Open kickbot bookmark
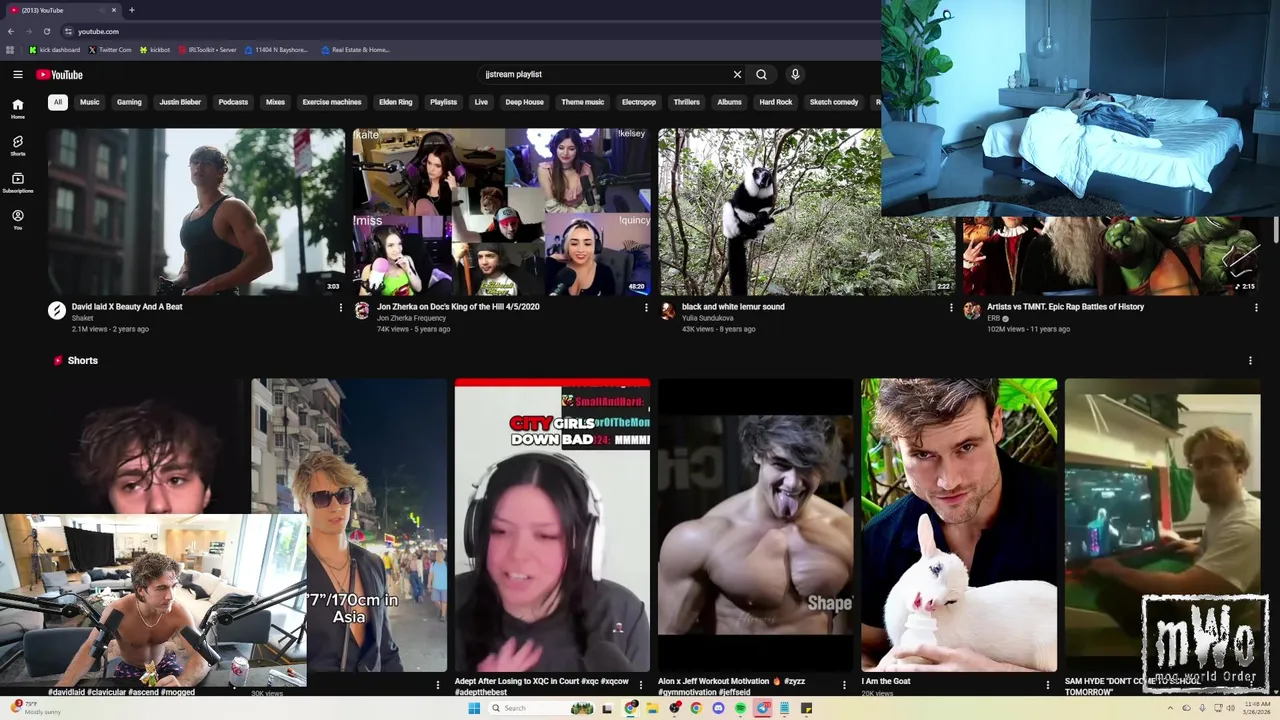The image size is (1280, 720). coord(155,49)
